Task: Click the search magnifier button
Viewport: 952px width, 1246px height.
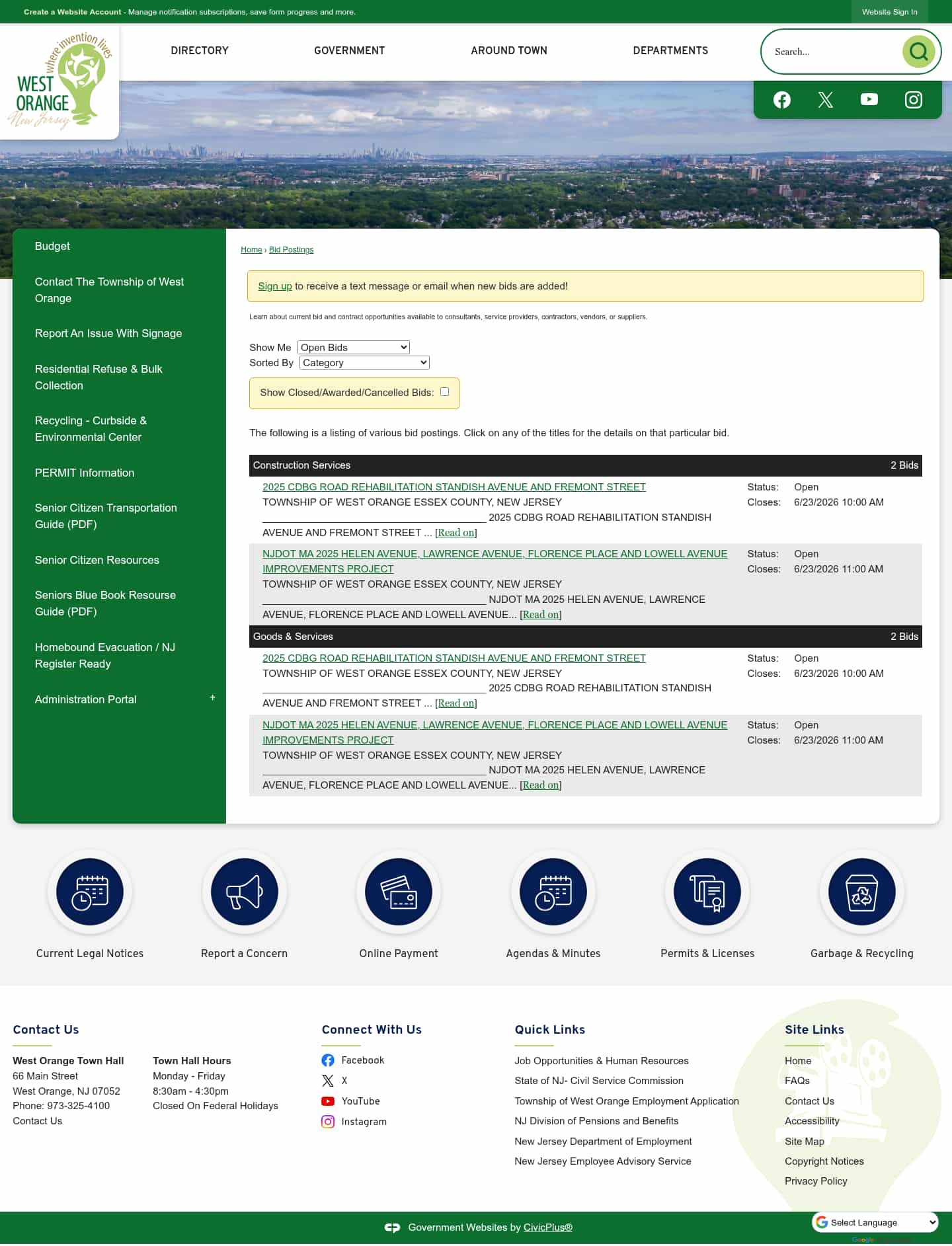Action: pos(918,51)
